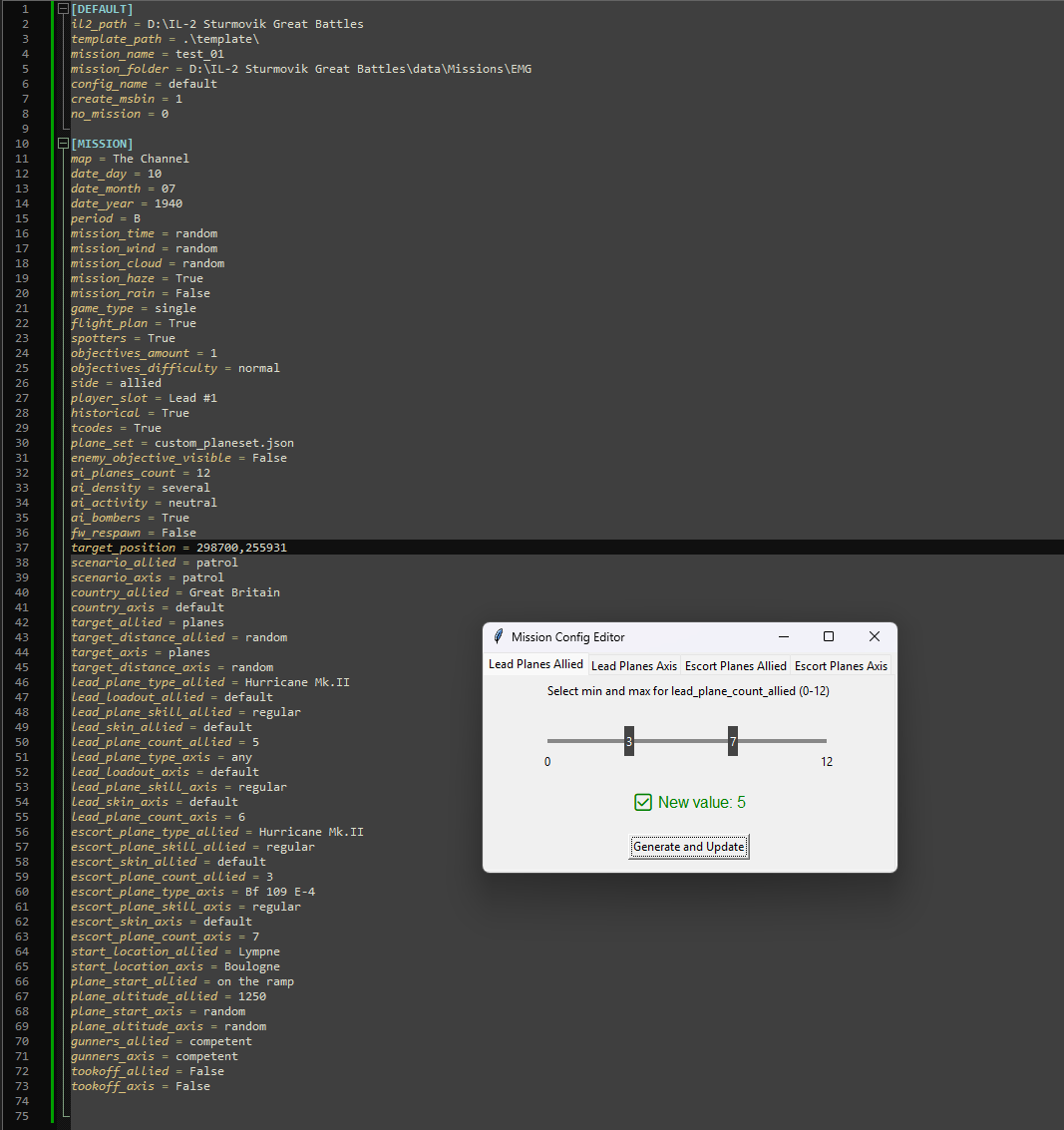Viewport: 1064px width, 1130px height.
Task: Click the mission_folder path line
Action: [x=301, y=69]
